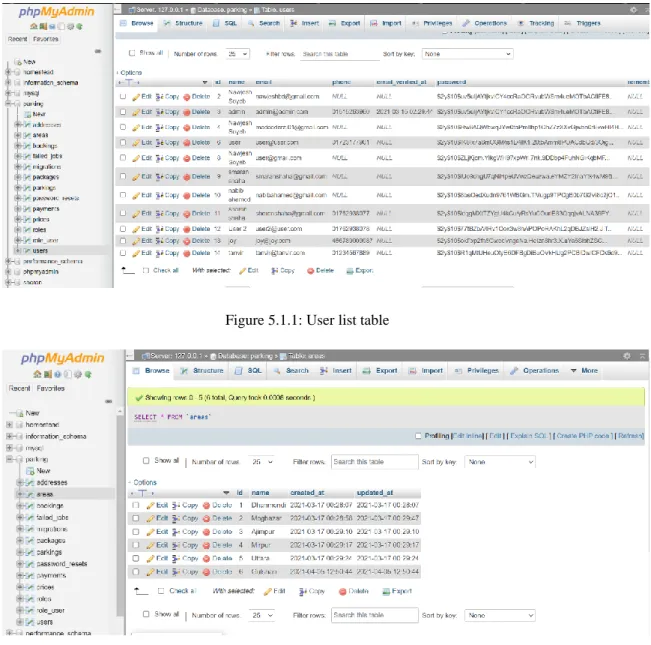
Task: Click the collapse sidebar link icon in top sidebar
Action: point(98,51)
